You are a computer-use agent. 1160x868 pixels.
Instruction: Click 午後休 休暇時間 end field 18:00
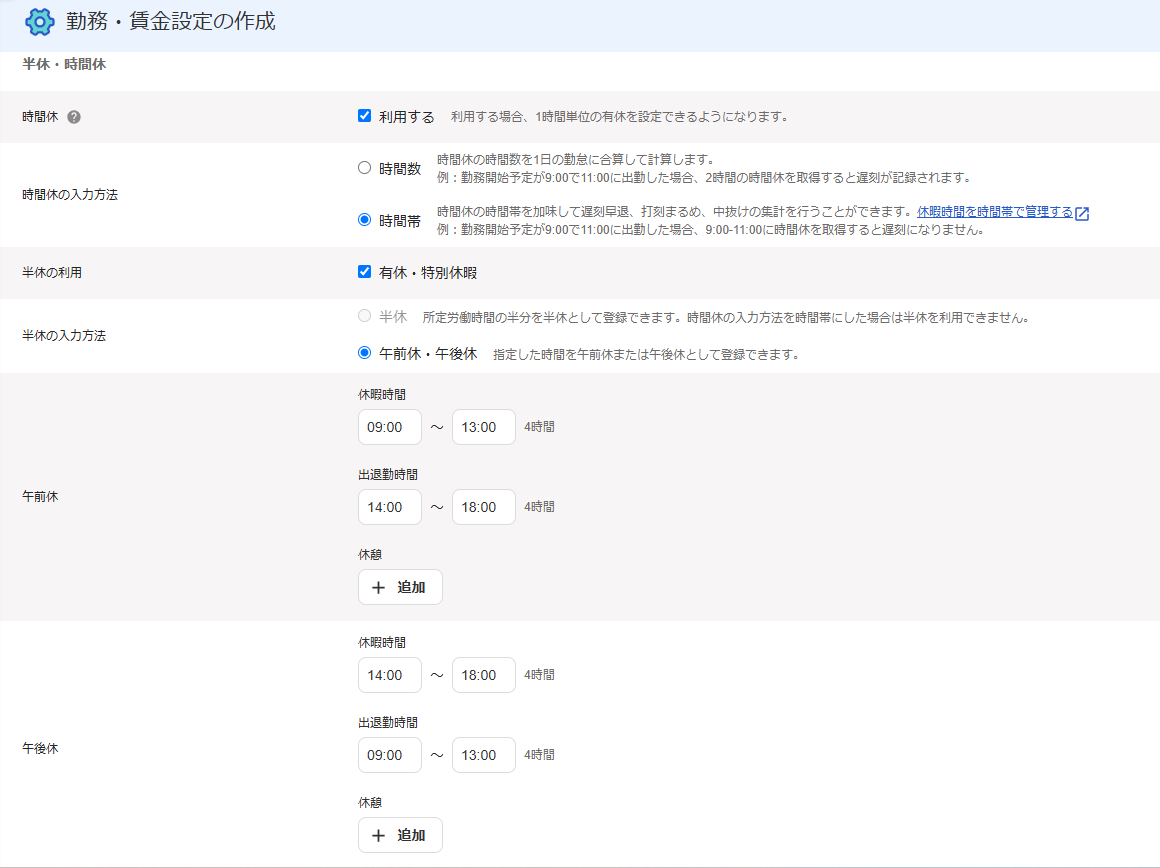click(484, 675)
